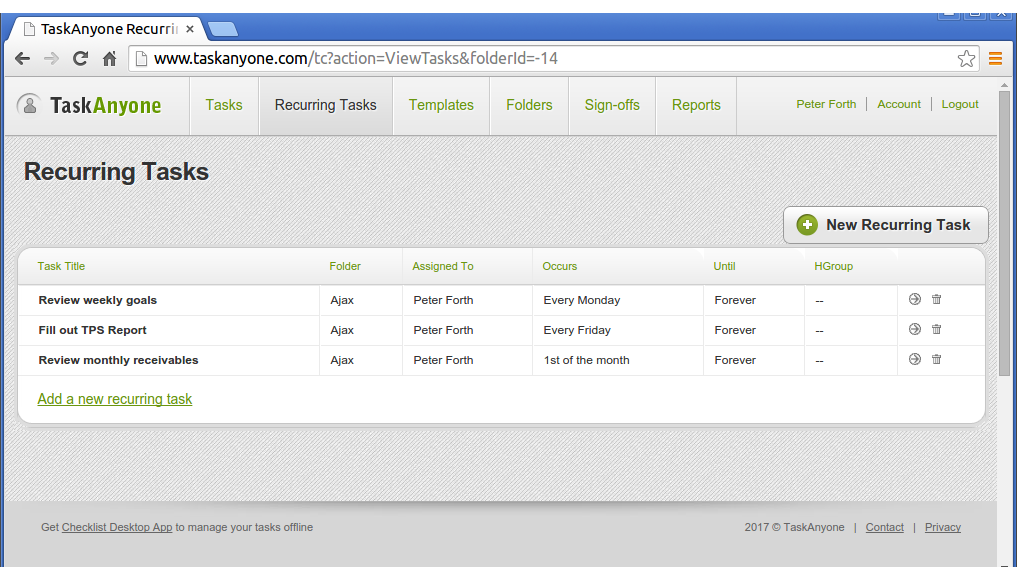Image resolution: width=1017 pixels, height=580 pixels.
Task: Sort by the Until column header
Action: point(724,266)
